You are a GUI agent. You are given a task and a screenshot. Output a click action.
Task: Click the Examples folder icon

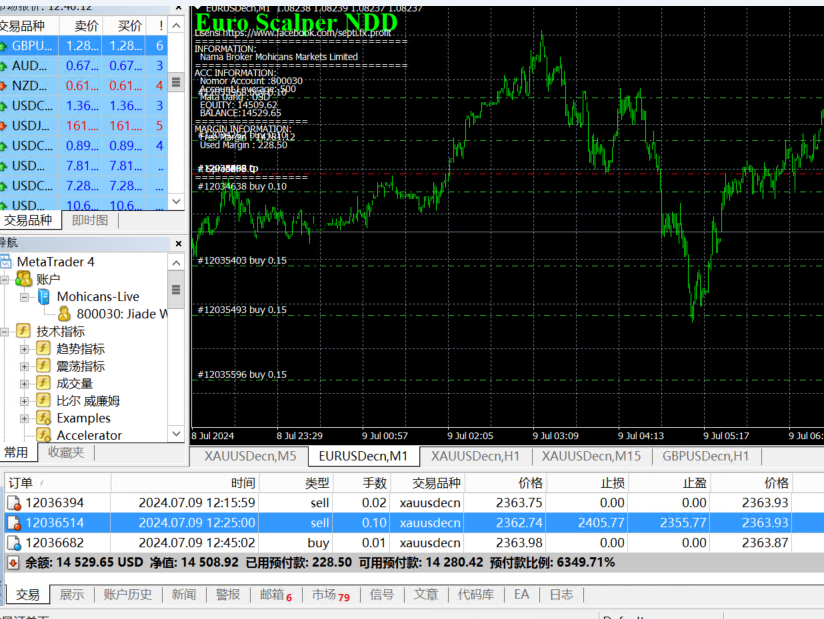click(44, 418)
